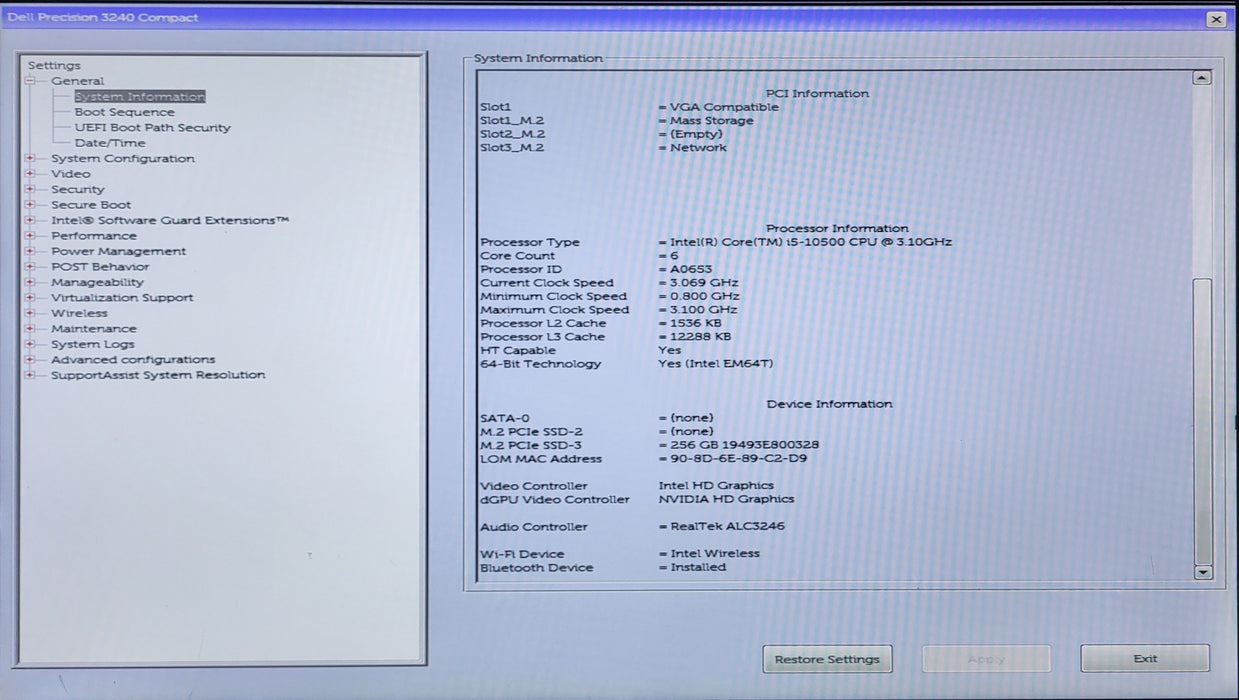Select the POST Behavior label

100,267
